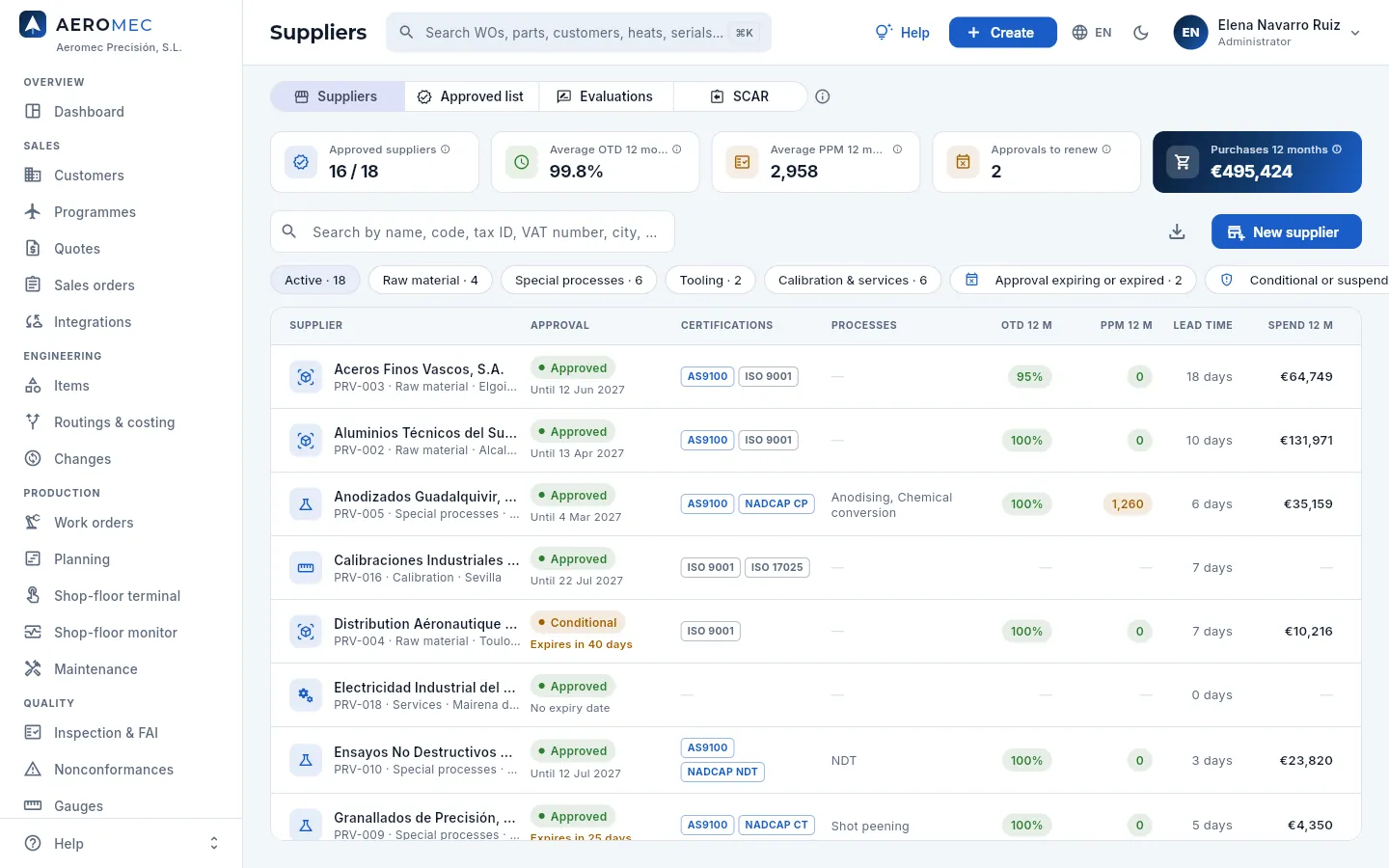
Task: Click the Search by name, code field
Action: click(x=473, y=231)
